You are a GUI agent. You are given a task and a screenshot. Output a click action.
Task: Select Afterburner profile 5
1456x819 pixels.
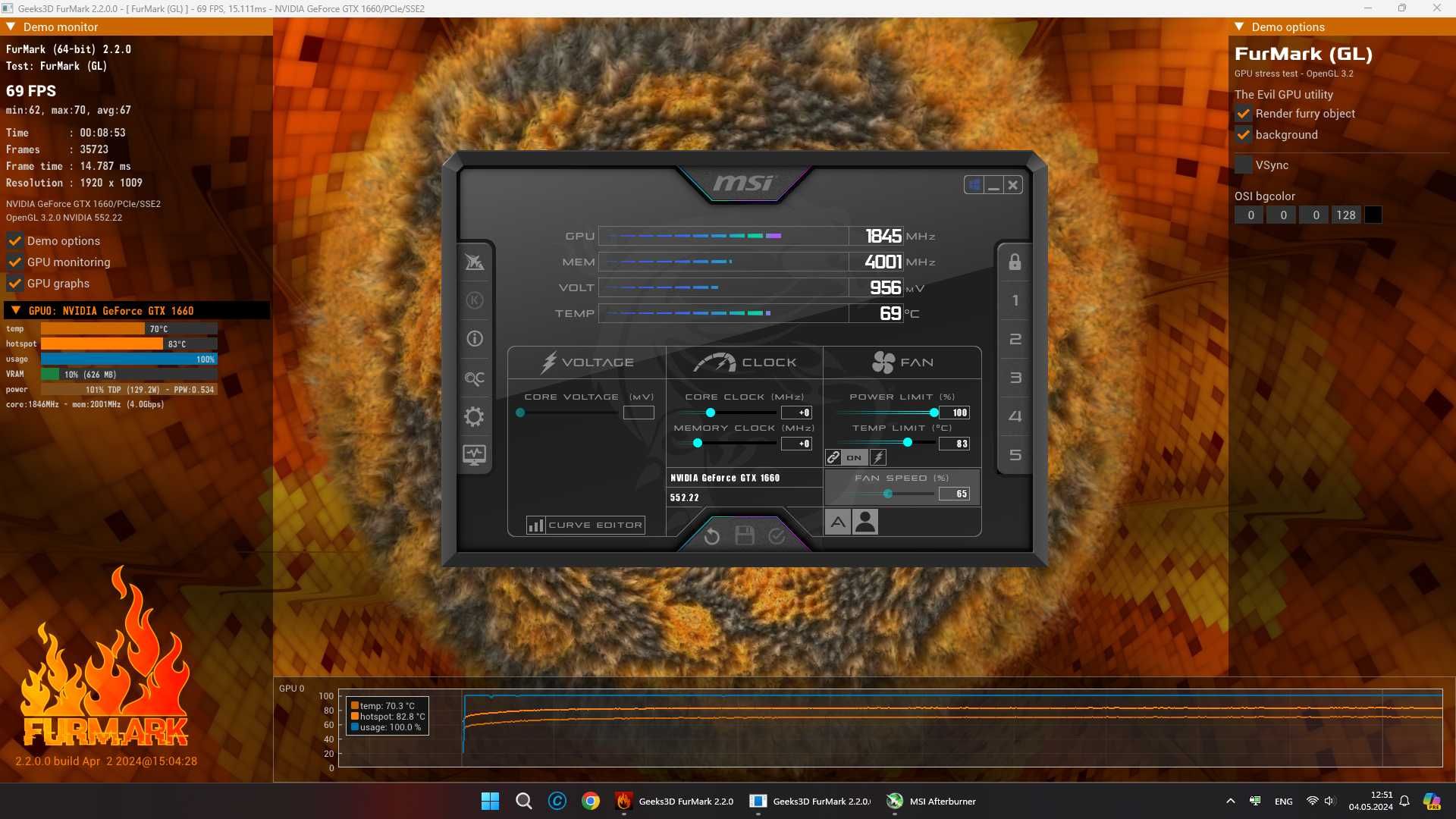(1015, 455)
